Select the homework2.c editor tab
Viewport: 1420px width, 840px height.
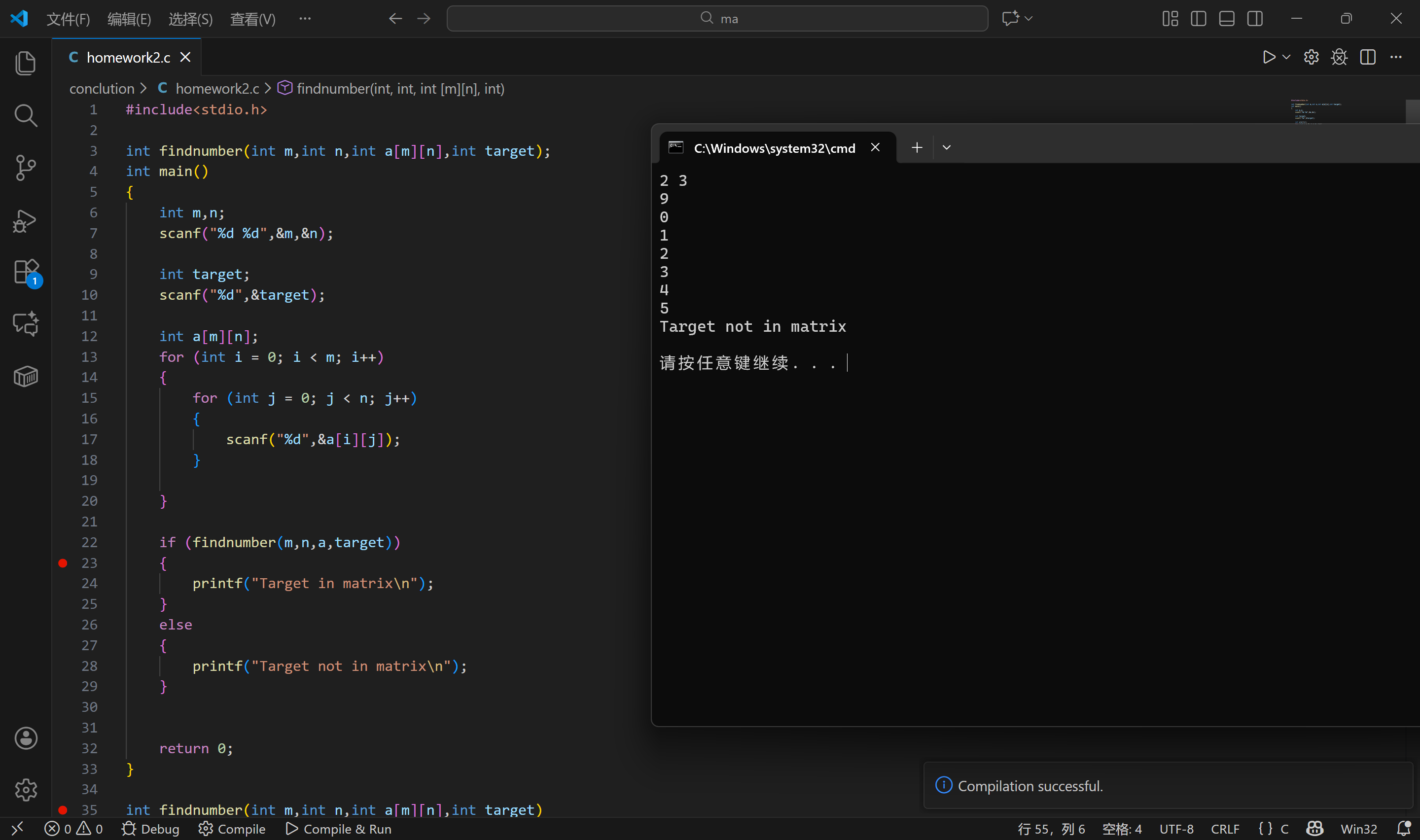pyautogui.click(x=128, y=57)
